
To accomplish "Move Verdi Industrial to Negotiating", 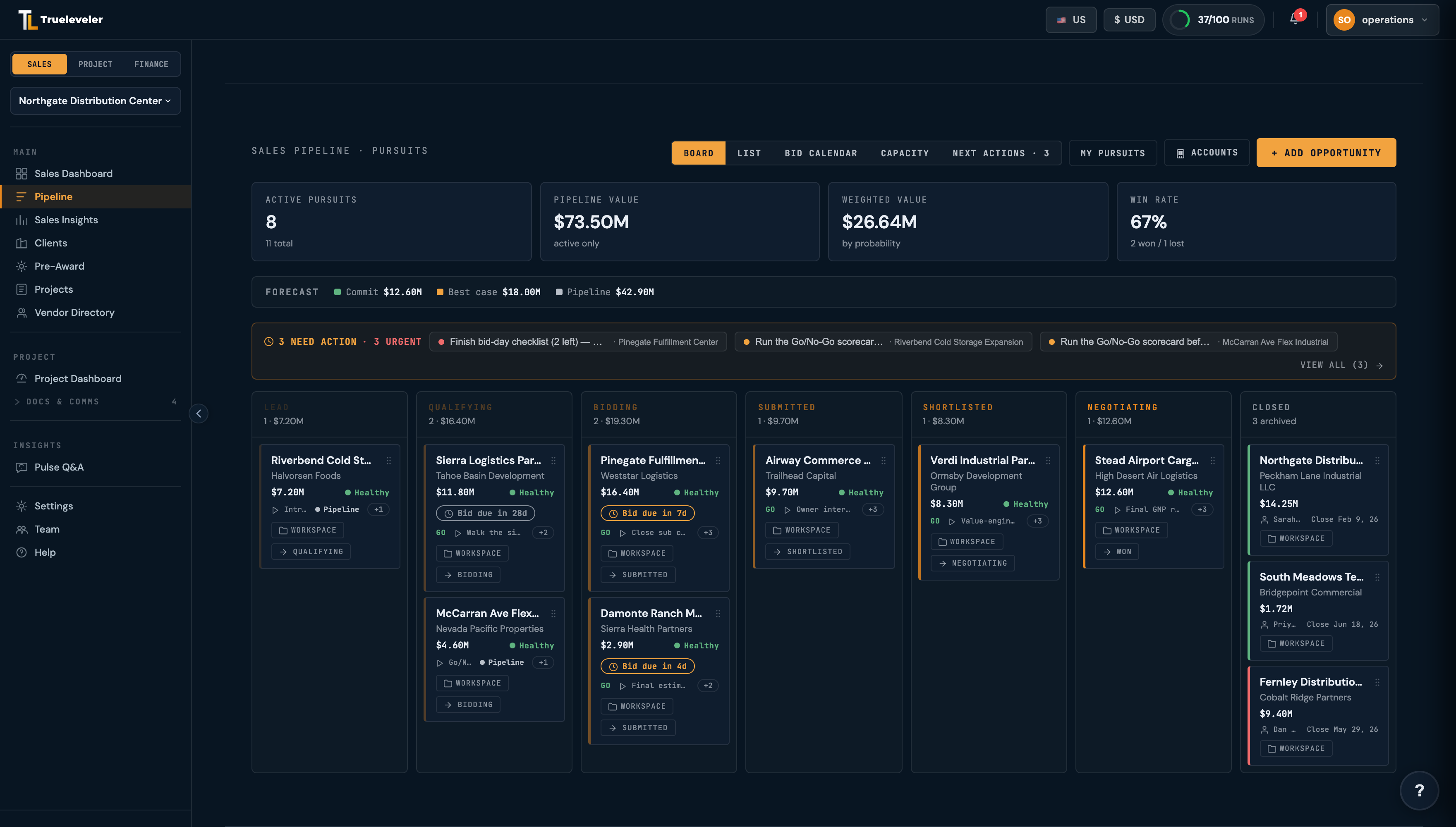I will pos(972,564).
